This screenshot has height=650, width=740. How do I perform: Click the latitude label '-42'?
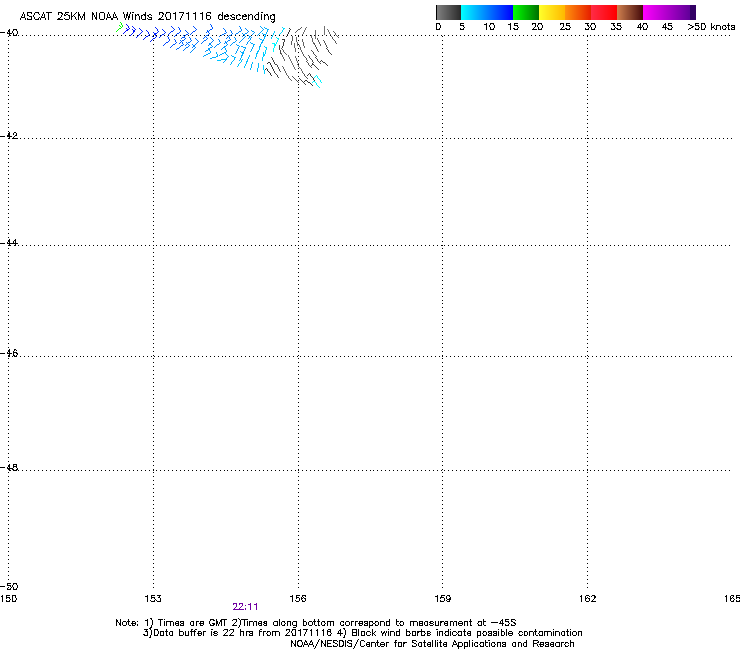9,135
